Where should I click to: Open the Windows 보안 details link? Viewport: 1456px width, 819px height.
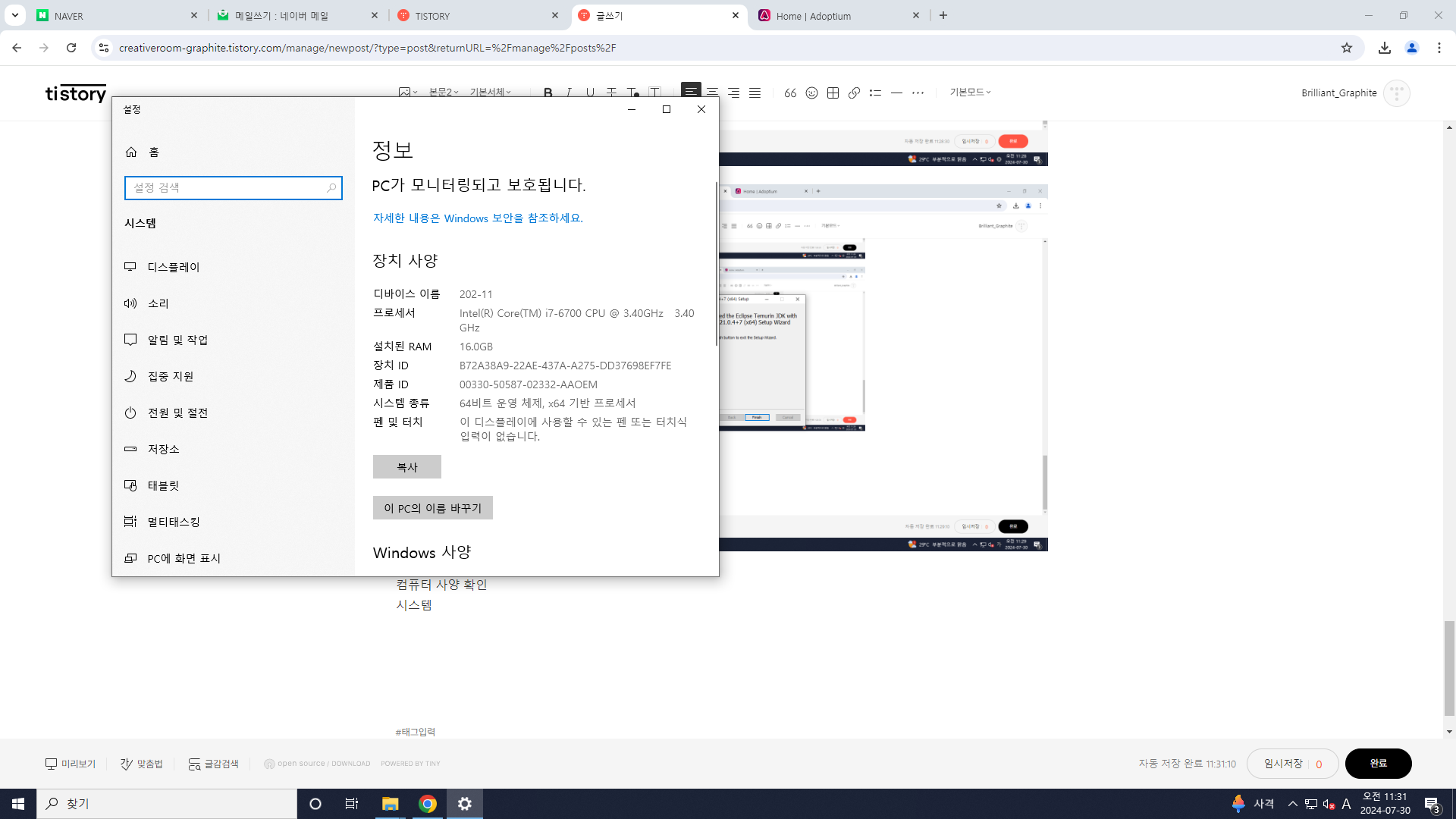tap(478, 218)
